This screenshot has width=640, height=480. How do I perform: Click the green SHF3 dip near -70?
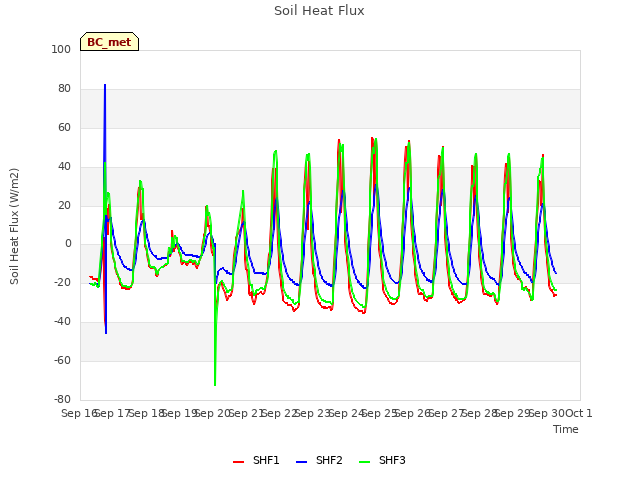(x=215, y=384)
